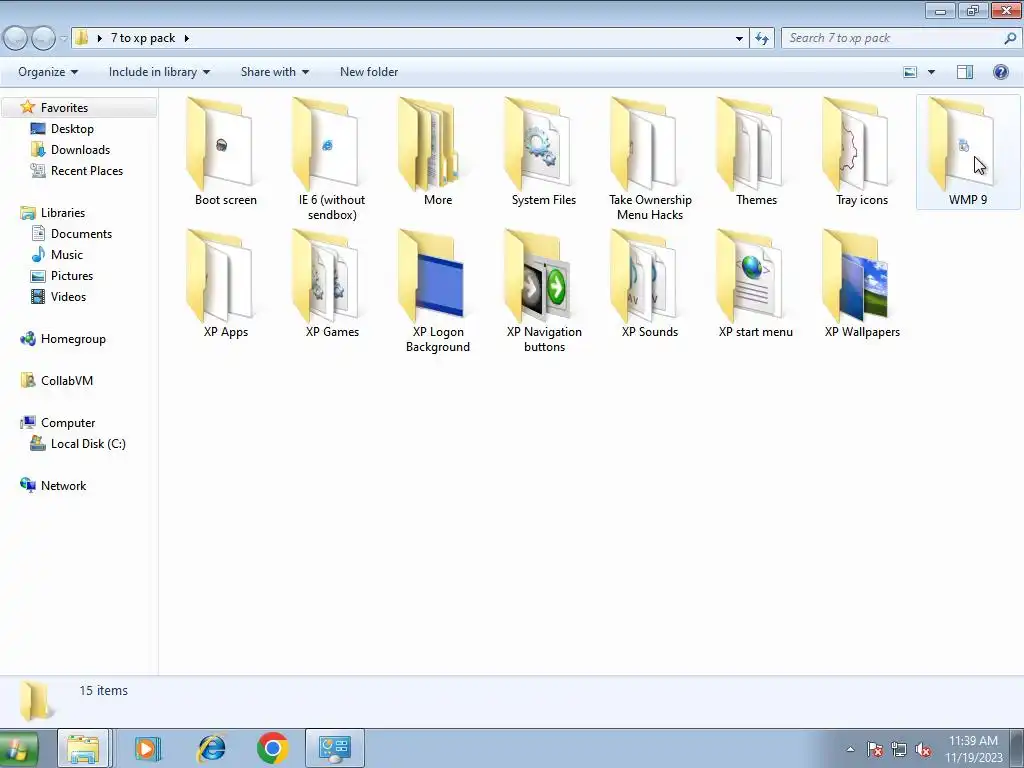
Task: Select the Themes folder
Action: [x=756, y=152]
